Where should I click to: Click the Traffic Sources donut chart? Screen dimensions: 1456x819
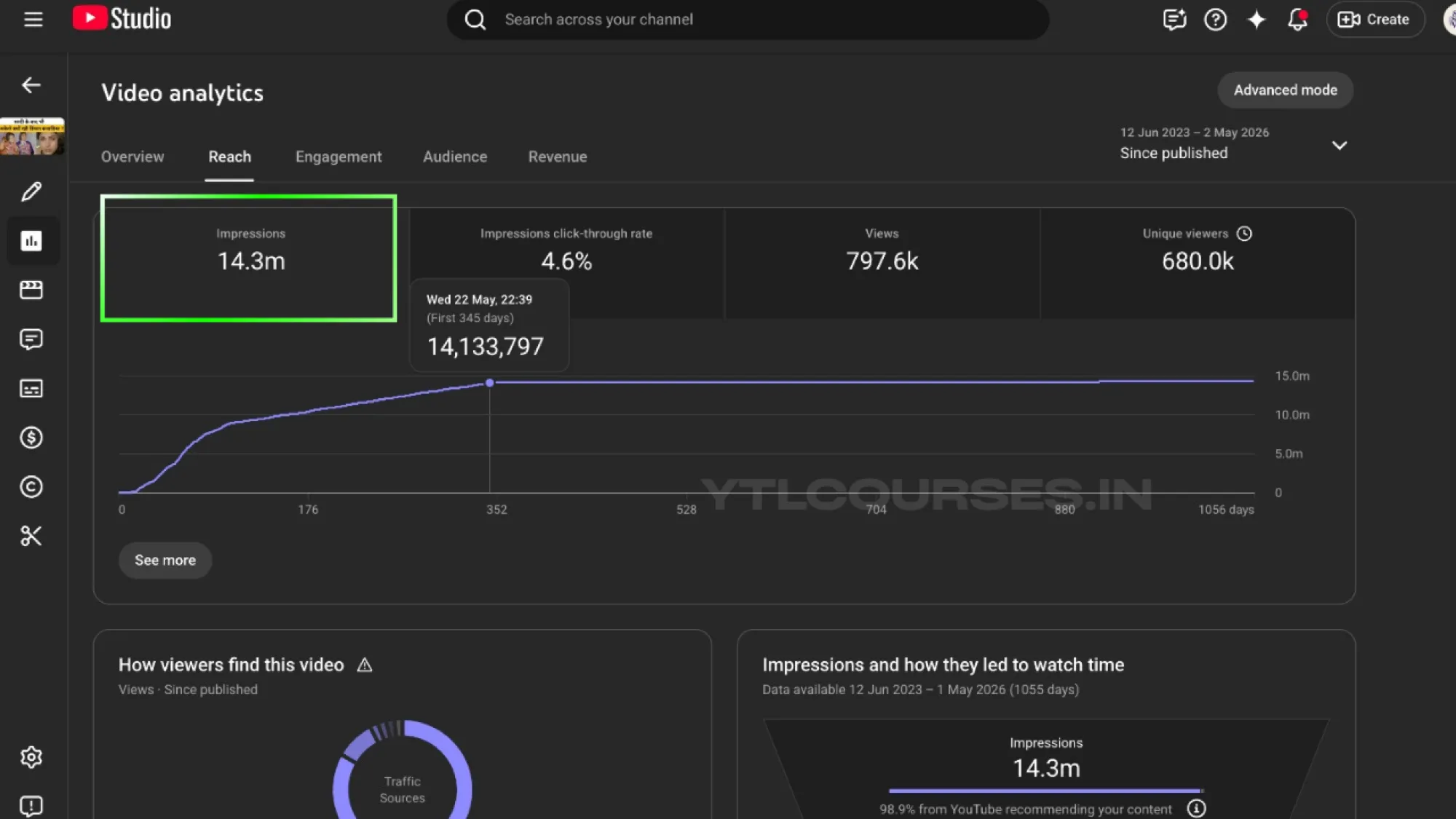[x=403, y=770]
